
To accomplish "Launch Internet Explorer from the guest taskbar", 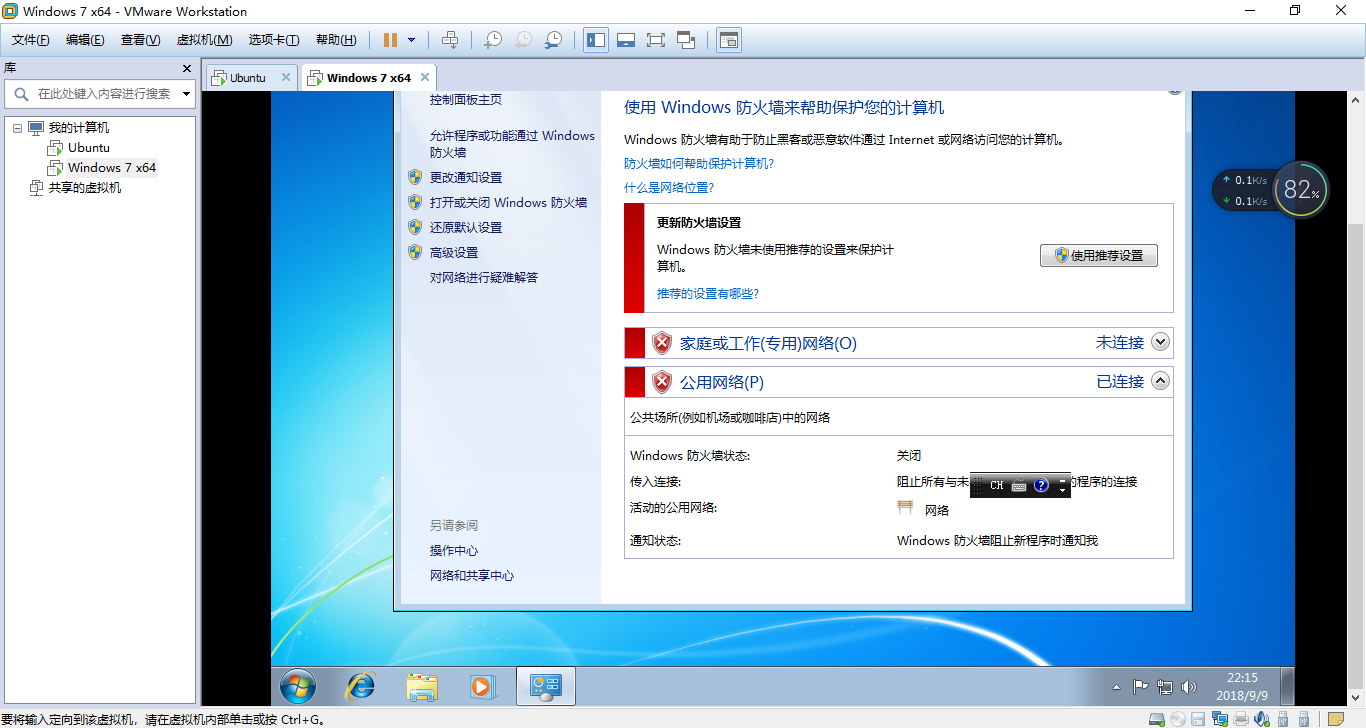I will [360, 686].
